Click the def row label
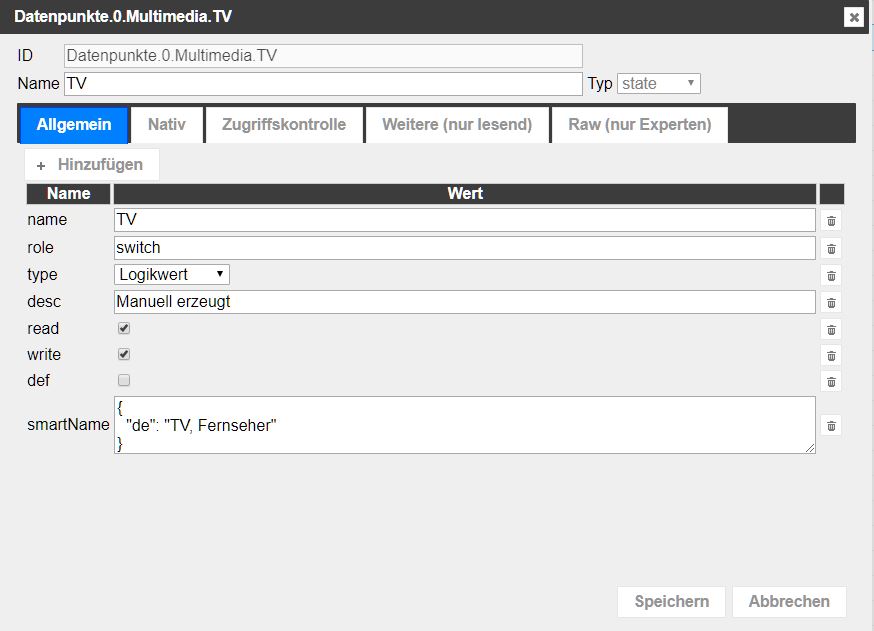874x631 pixels. pos(38,380)
